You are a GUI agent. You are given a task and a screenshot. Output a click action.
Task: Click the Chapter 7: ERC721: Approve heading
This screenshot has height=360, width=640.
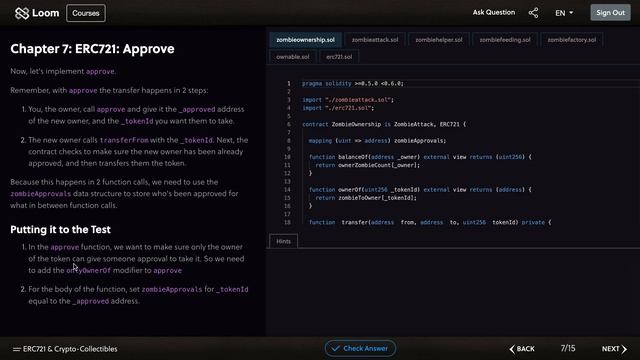point(92,49)
